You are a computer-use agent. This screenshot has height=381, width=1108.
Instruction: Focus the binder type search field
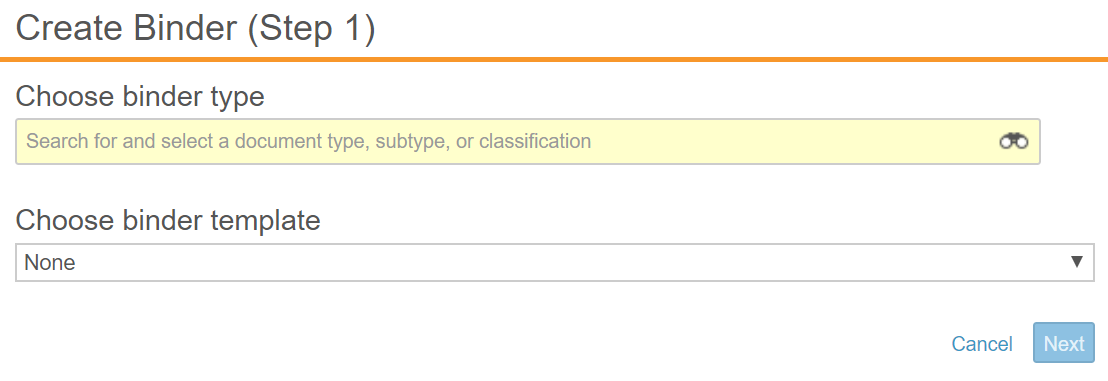click(x=528, y=141)
